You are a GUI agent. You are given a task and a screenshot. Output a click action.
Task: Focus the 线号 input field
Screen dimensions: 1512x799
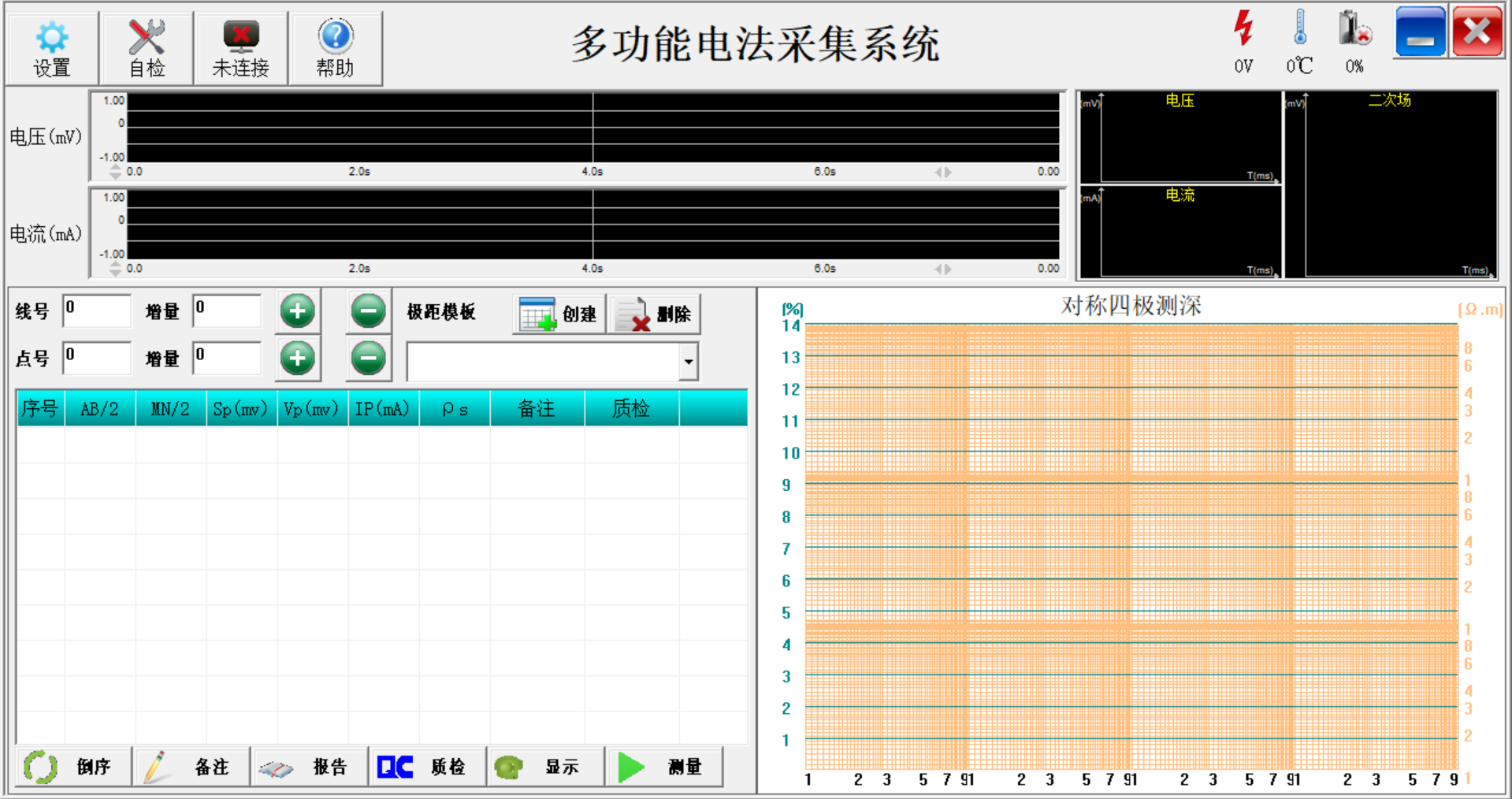[97, 310]
